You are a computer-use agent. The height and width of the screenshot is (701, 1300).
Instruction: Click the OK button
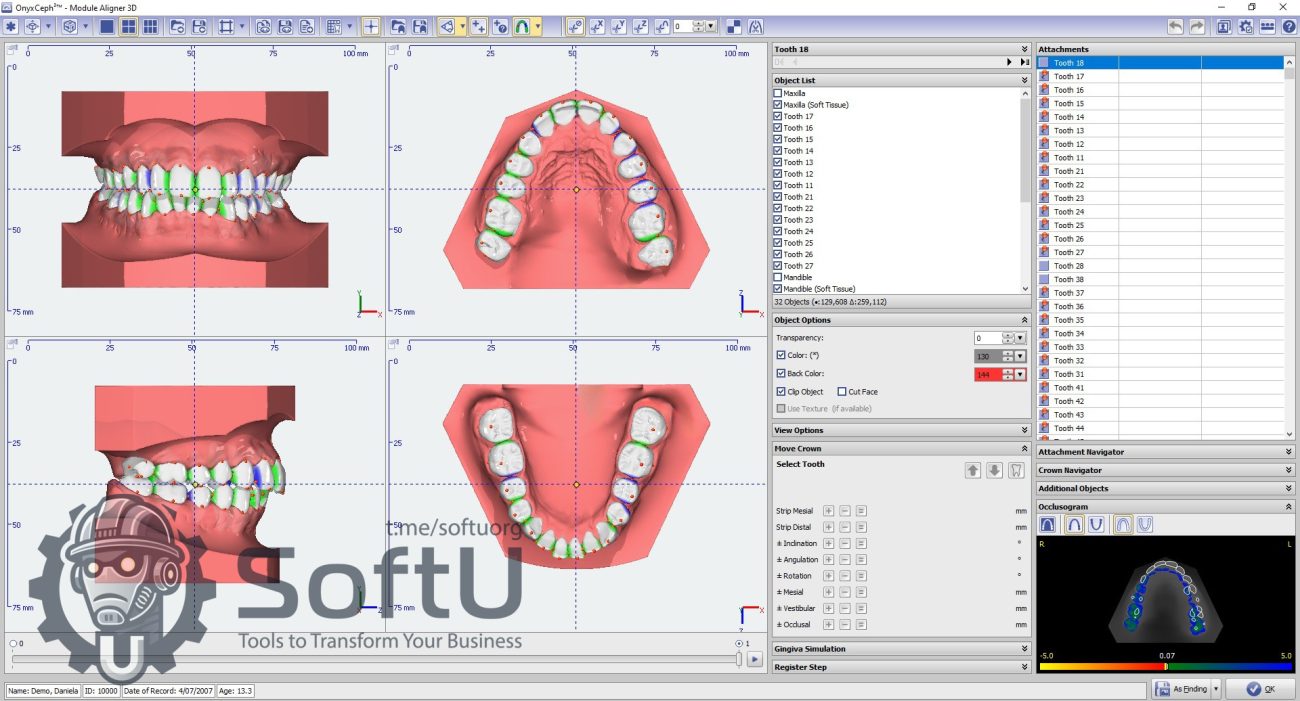pyautogui.click(x=1258, y=688)
